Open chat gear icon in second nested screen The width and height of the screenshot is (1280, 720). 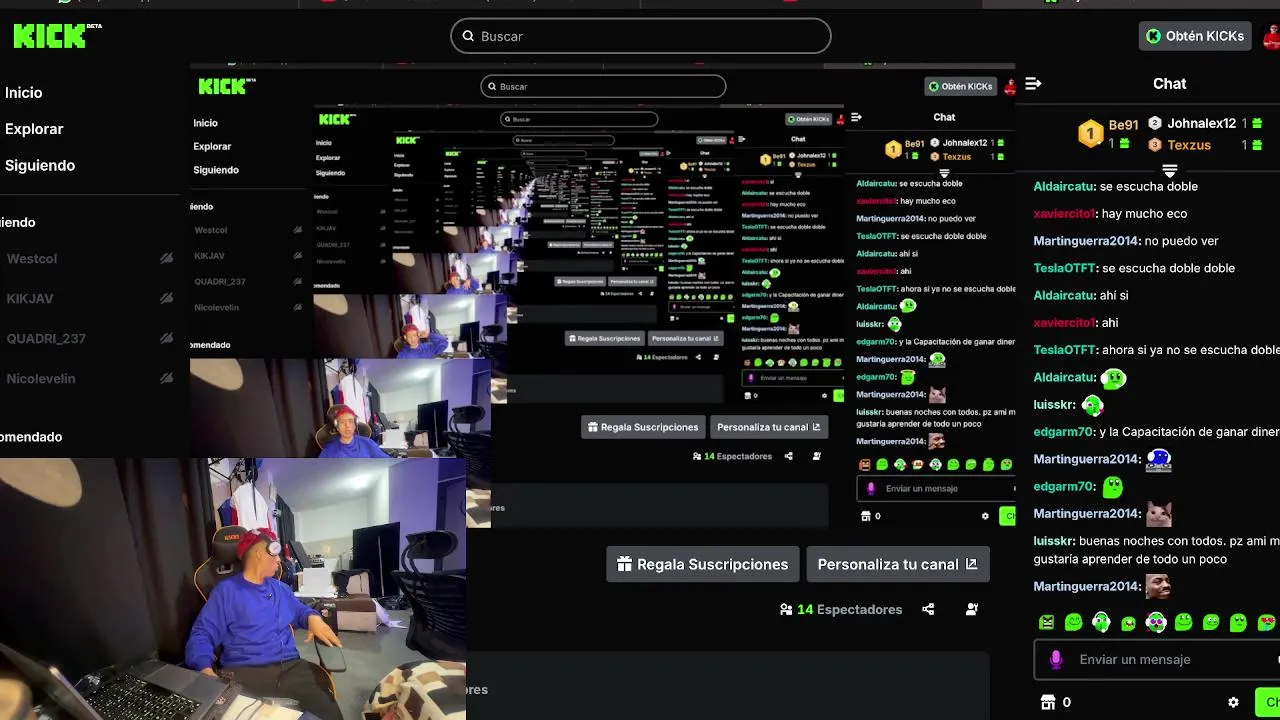[x=985, y=516]
